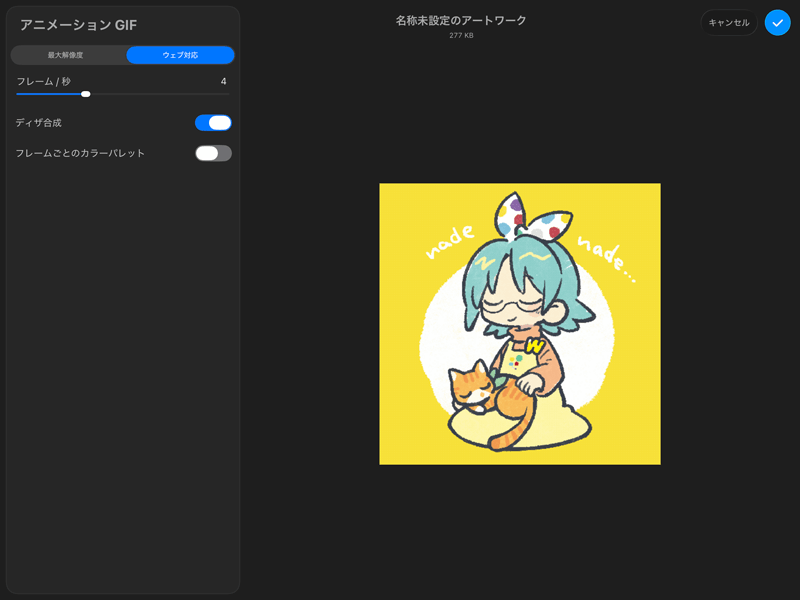Click the フレームごとのカラーパレット label text
Viewport: 800px width, 600px height.
(80, 153)
